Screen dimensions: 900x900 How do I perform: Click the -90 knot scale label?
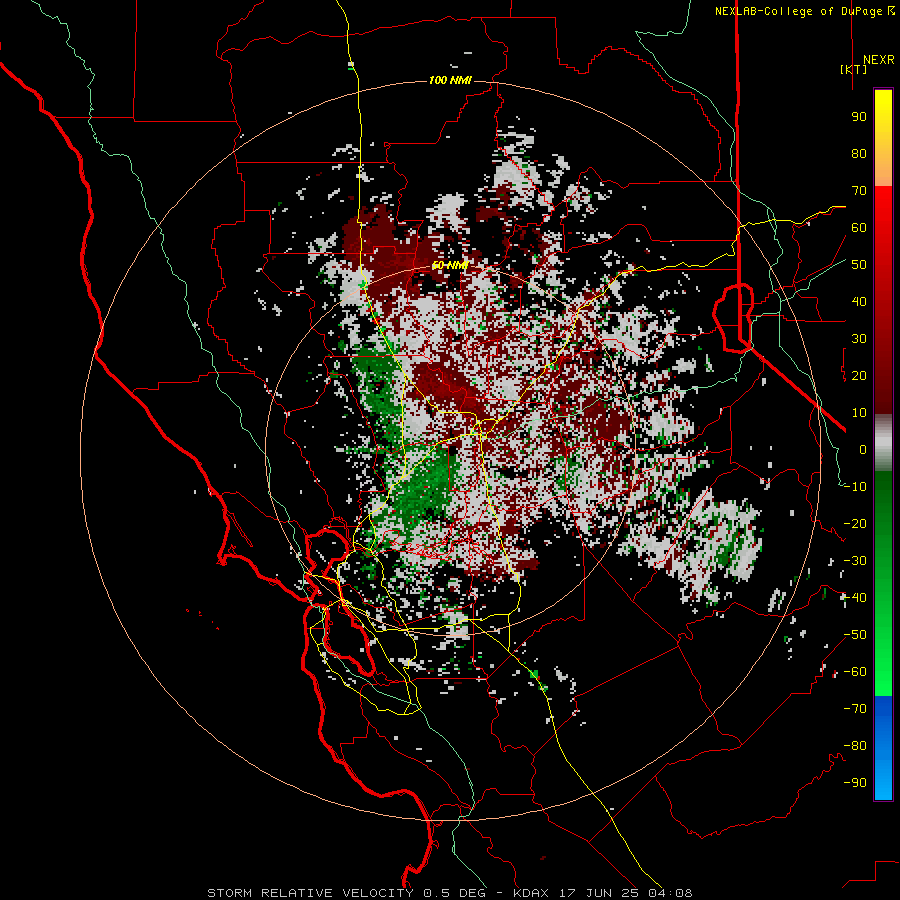[855, 783]
